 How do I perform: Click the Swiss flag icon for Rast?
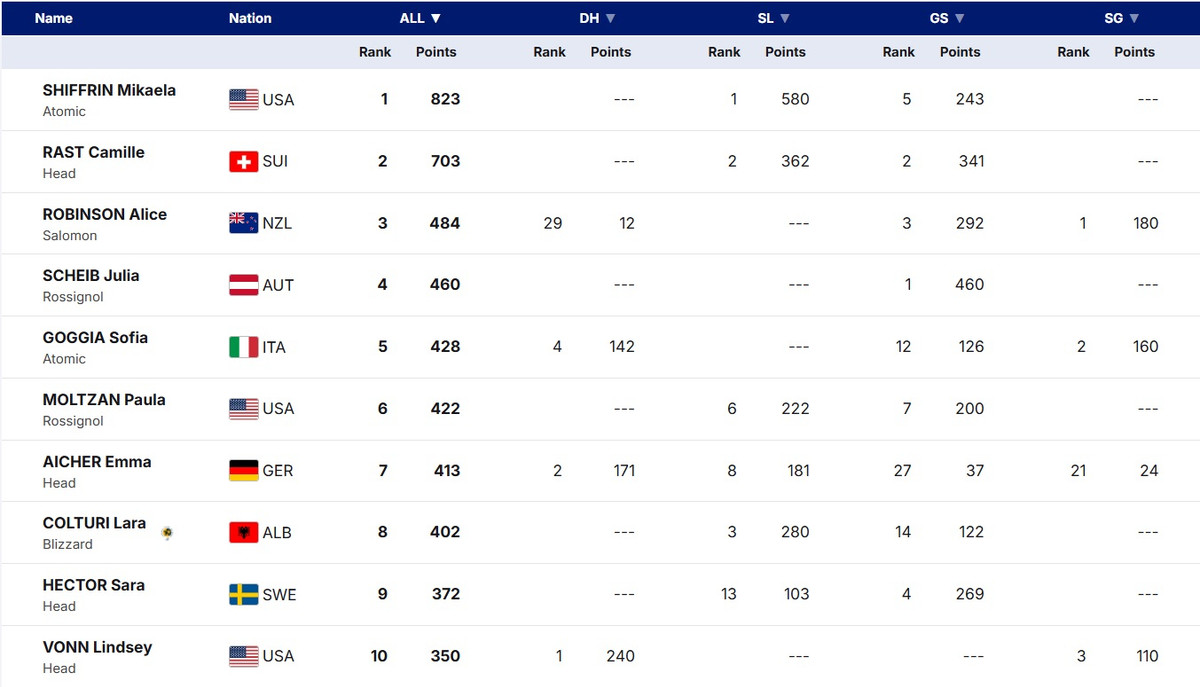click(243, 161)
